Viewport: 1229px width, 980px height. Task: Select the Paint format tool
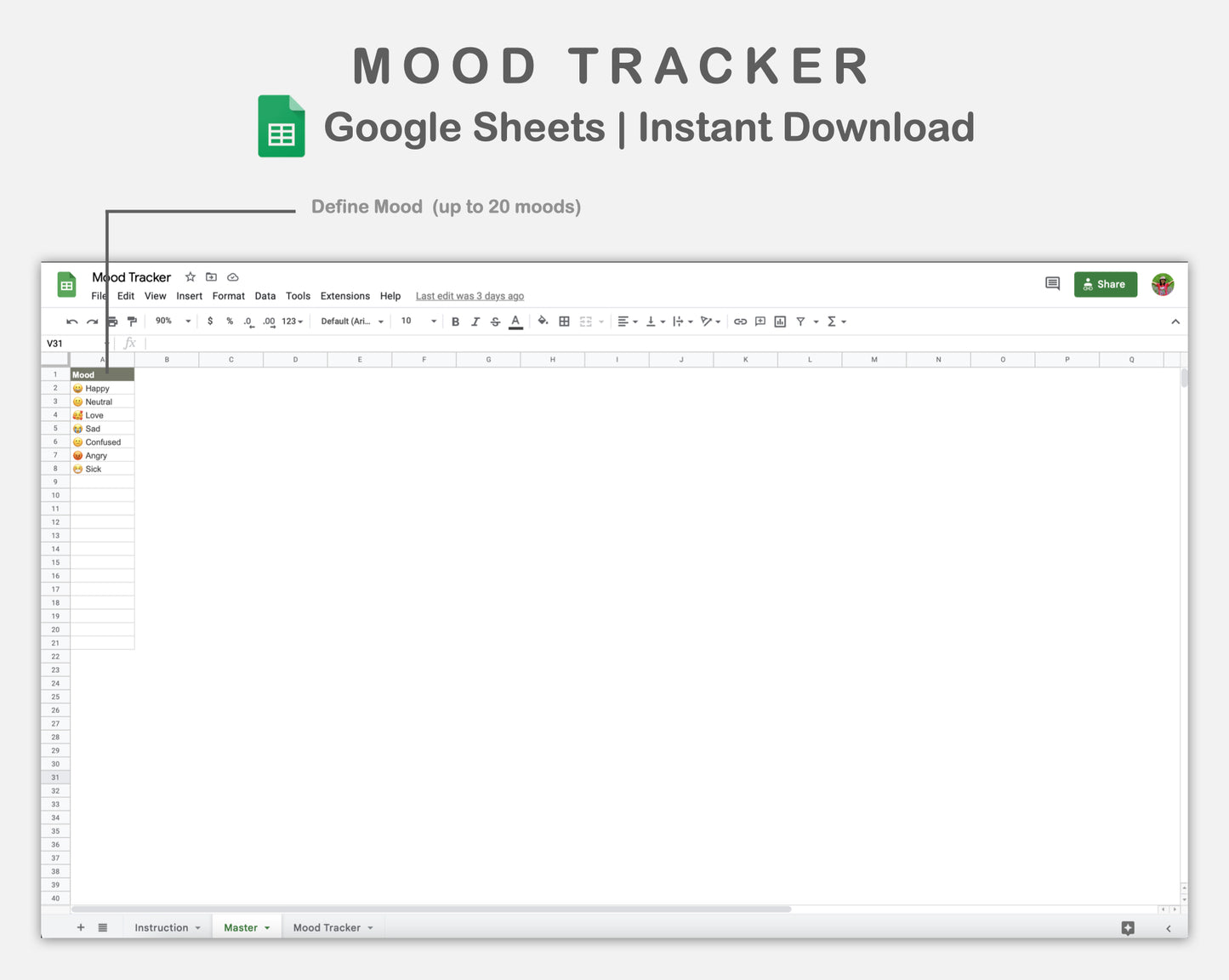click(x=132, y=321)
